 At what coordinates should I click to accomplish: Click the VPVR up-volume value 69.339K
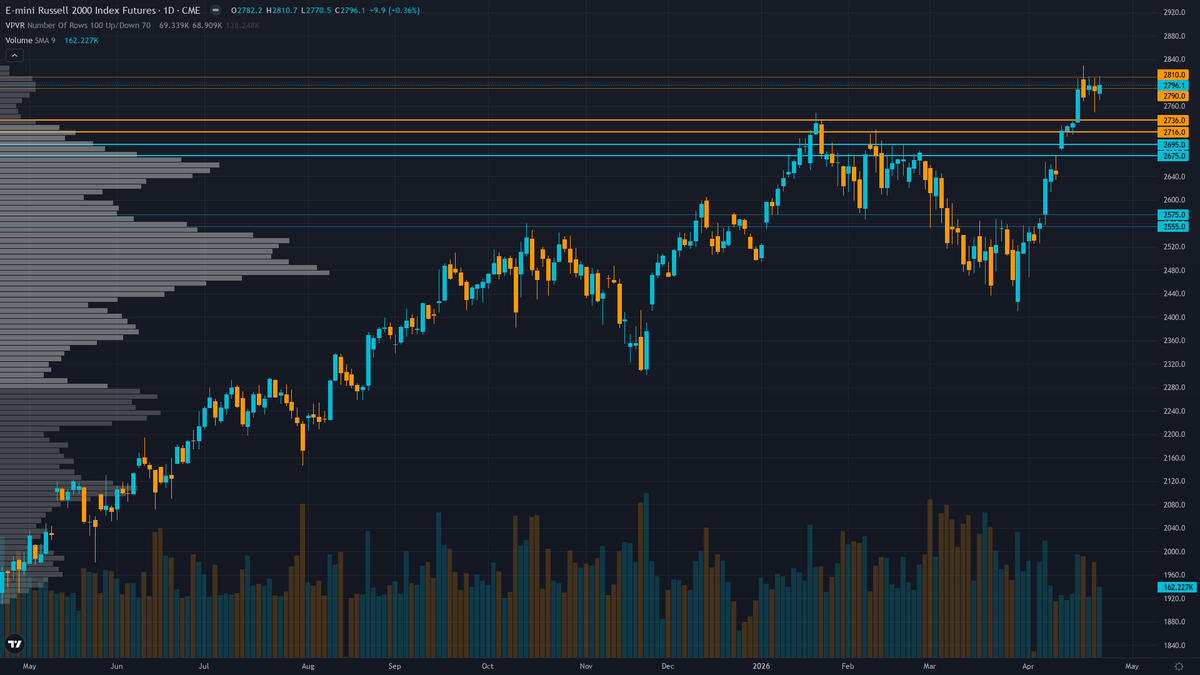coord(173,25)
